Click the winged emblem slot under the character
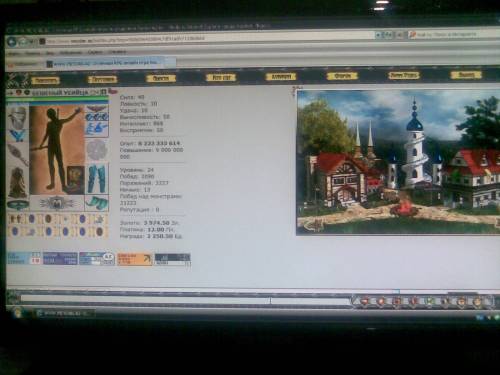 click(56, 203)
